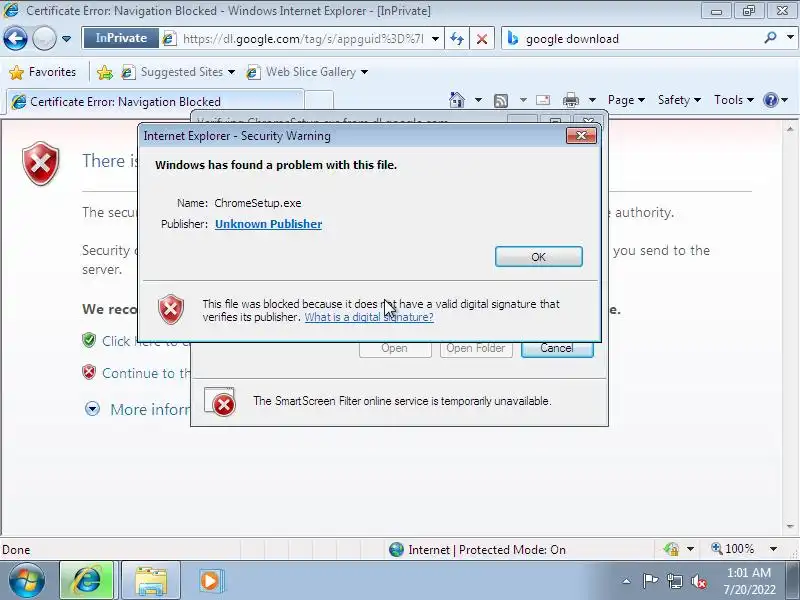
Task: Click Internet Explorer taskbar icon
Action: [87, 581]
